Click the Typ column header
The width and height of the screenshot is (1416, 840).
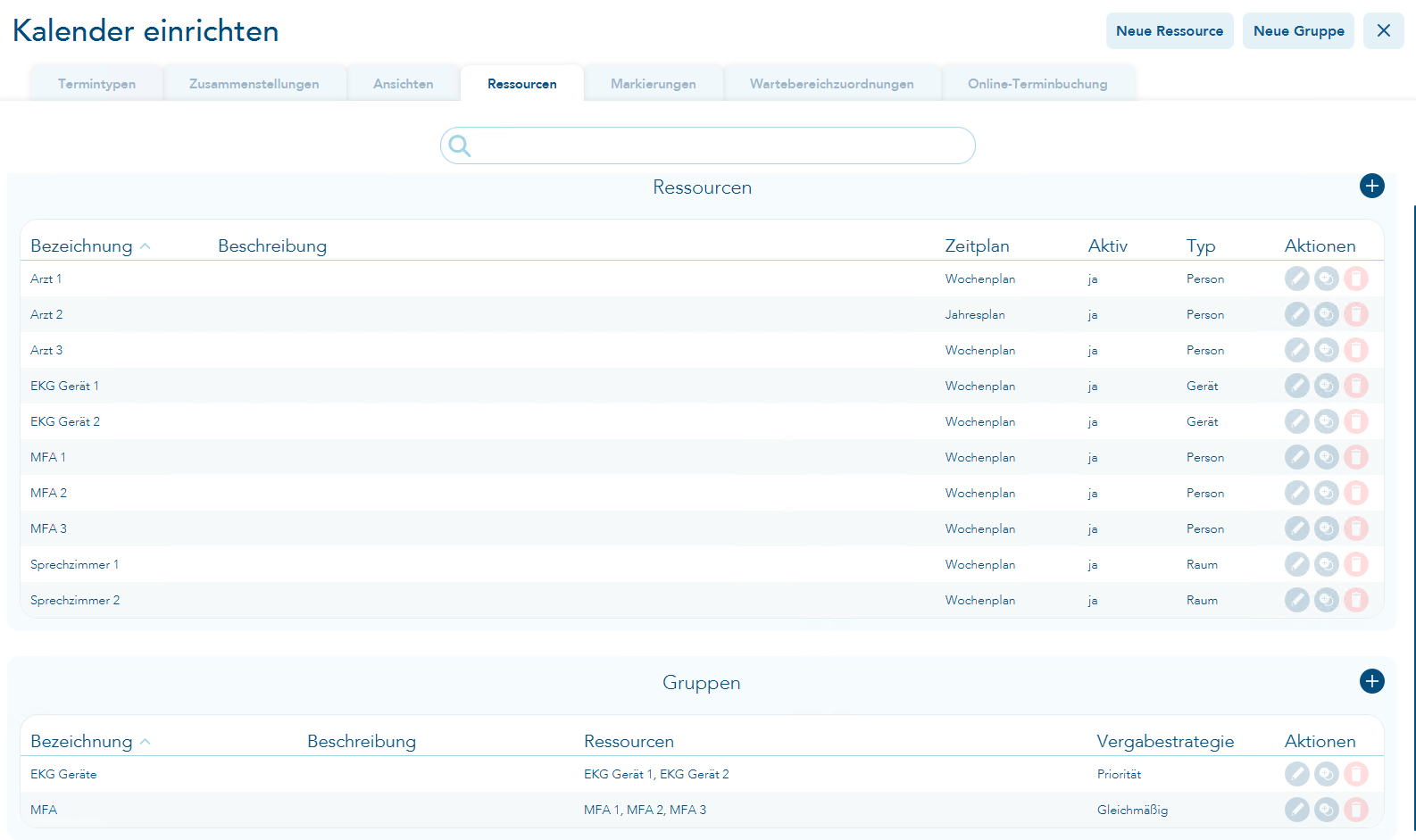1201,246
